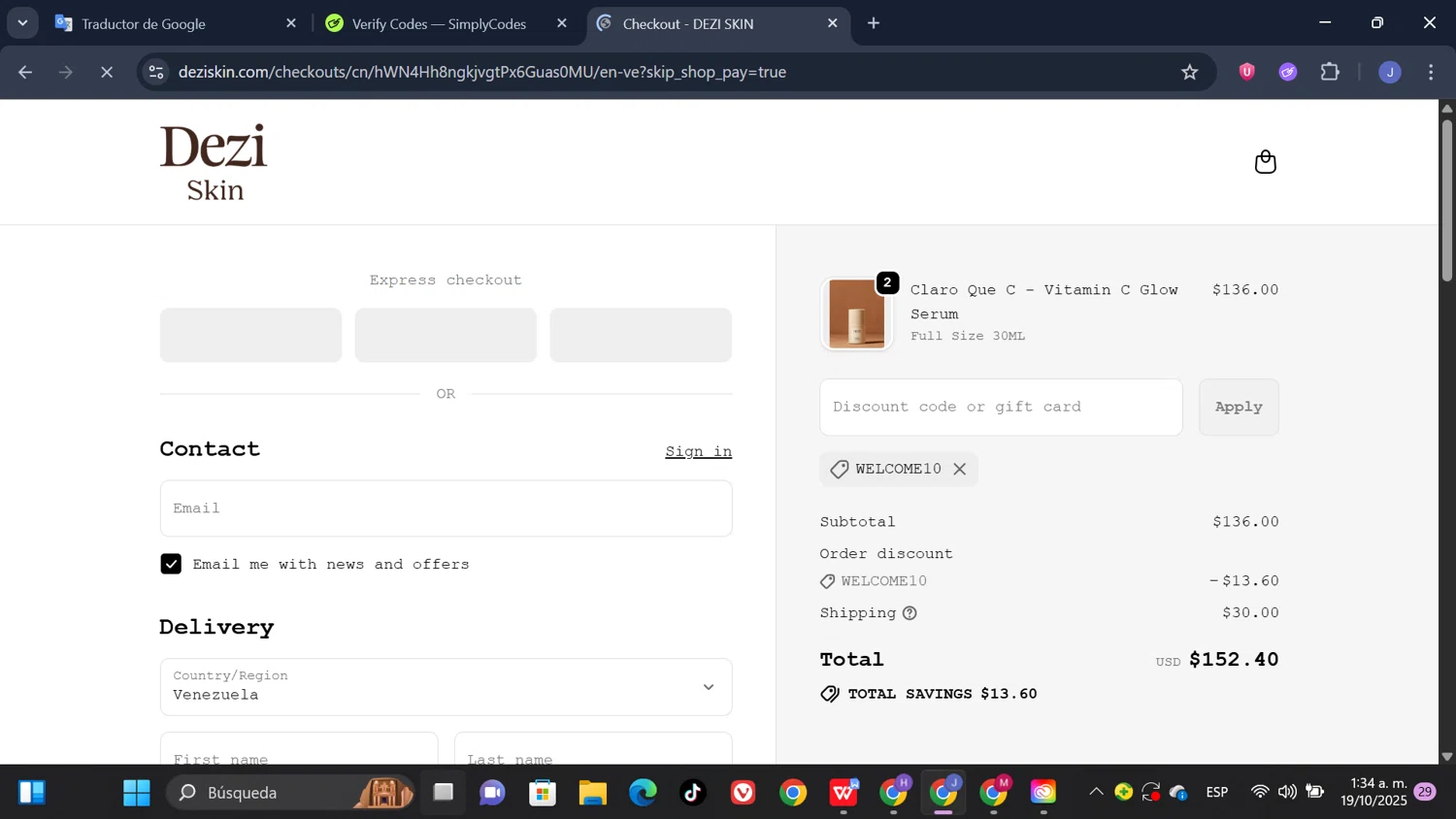Select the TOTAL SAVINGS $13.60 text
Screen dimensions: 1456x819
click(943, 694)
